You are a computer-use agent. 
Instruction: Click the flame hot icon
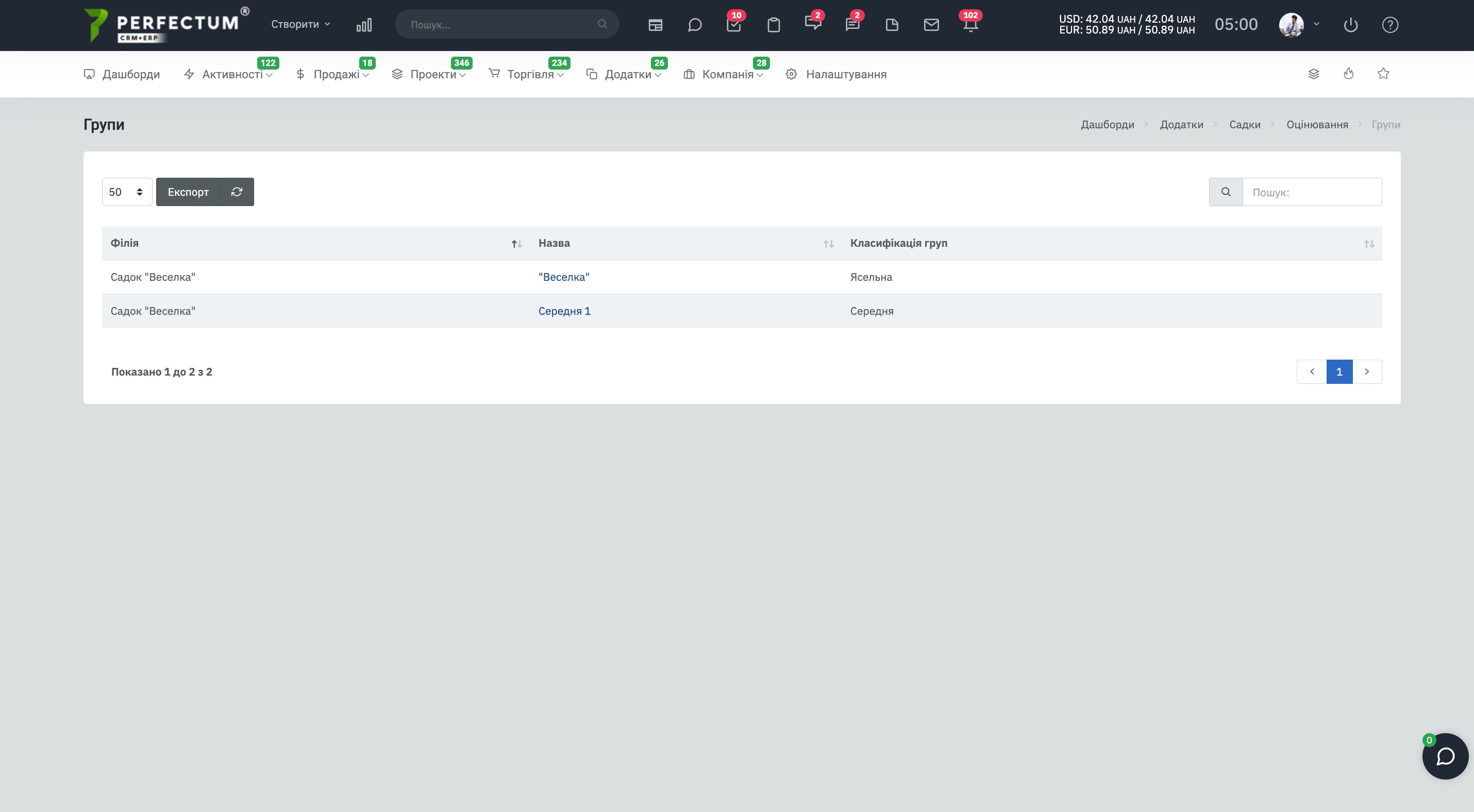click(x=1349, y=73)
